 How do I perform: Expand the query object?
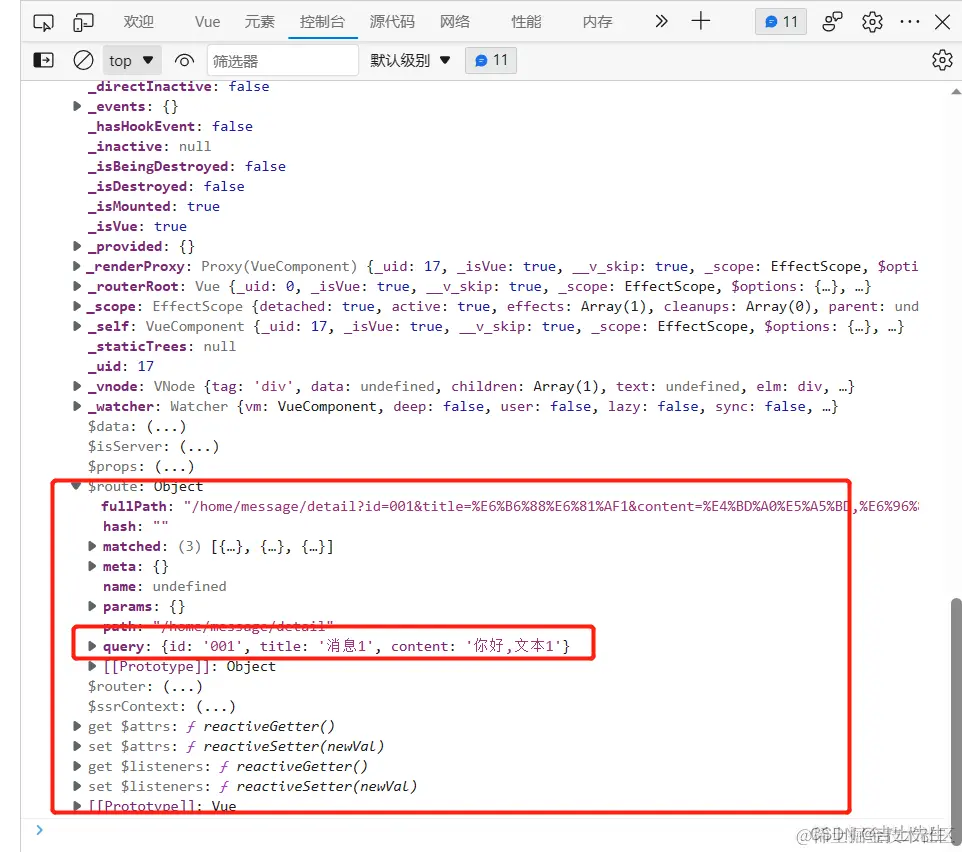92,646
